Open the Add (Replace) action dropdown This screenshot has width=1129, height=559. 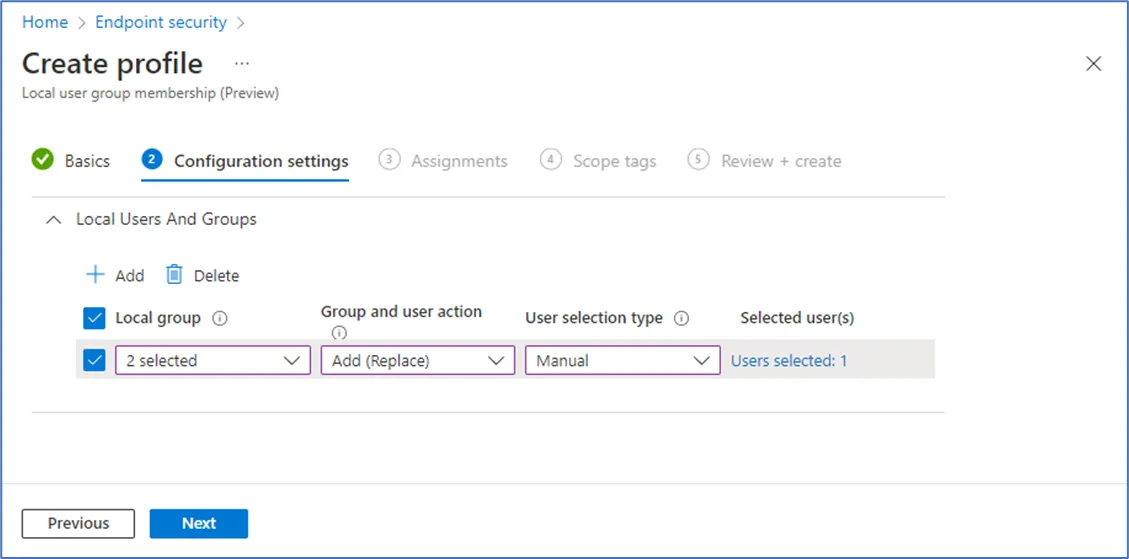(418, 360)
